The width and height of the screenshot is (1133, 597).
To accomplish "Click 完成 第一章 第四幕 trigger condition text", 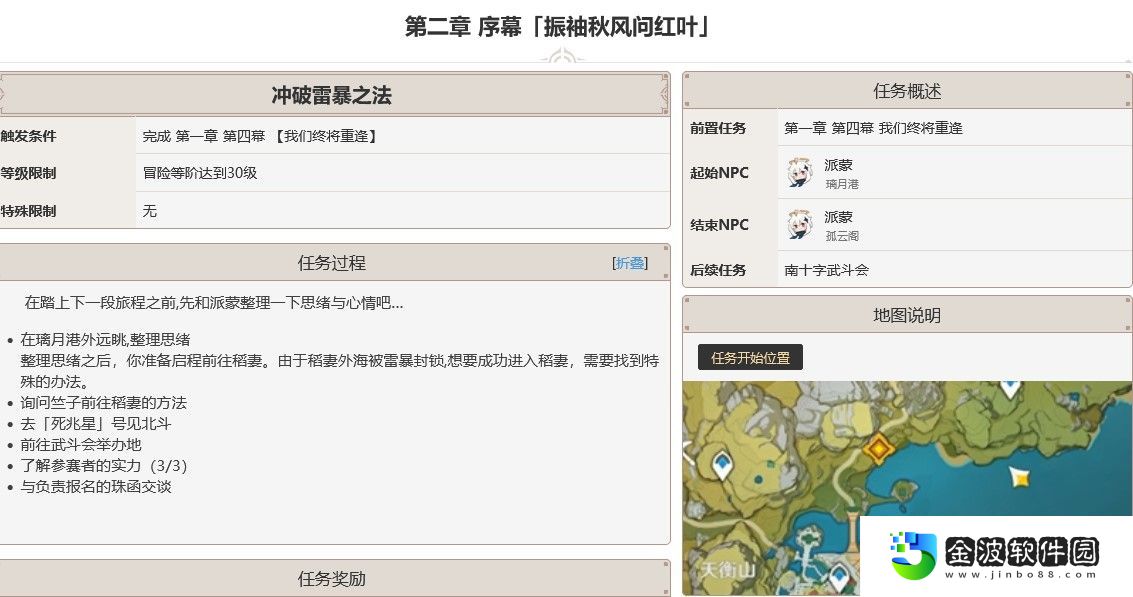I will [260, 136].
